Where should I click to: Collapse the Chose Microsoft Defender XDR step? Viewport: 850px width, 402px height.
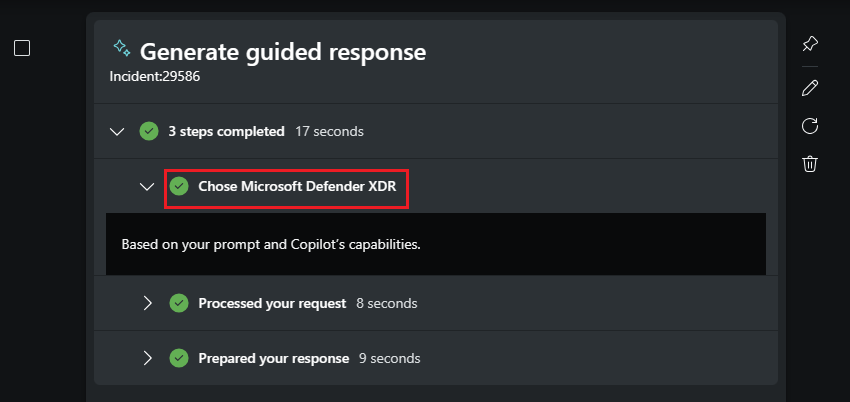[148, 186]
